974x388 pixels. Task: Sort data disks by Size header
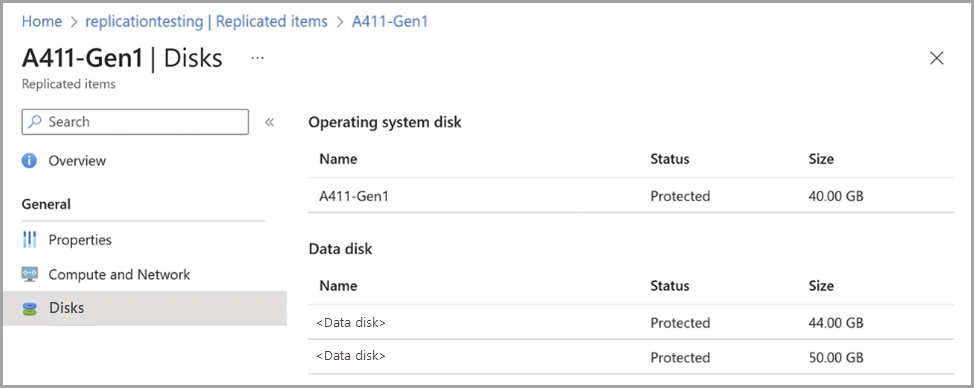click(821, 286)
